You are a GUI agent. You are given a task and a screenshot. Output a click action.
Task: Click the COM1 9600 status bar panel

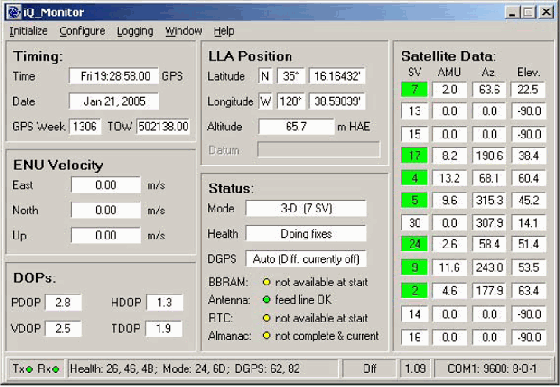point(492,368)
